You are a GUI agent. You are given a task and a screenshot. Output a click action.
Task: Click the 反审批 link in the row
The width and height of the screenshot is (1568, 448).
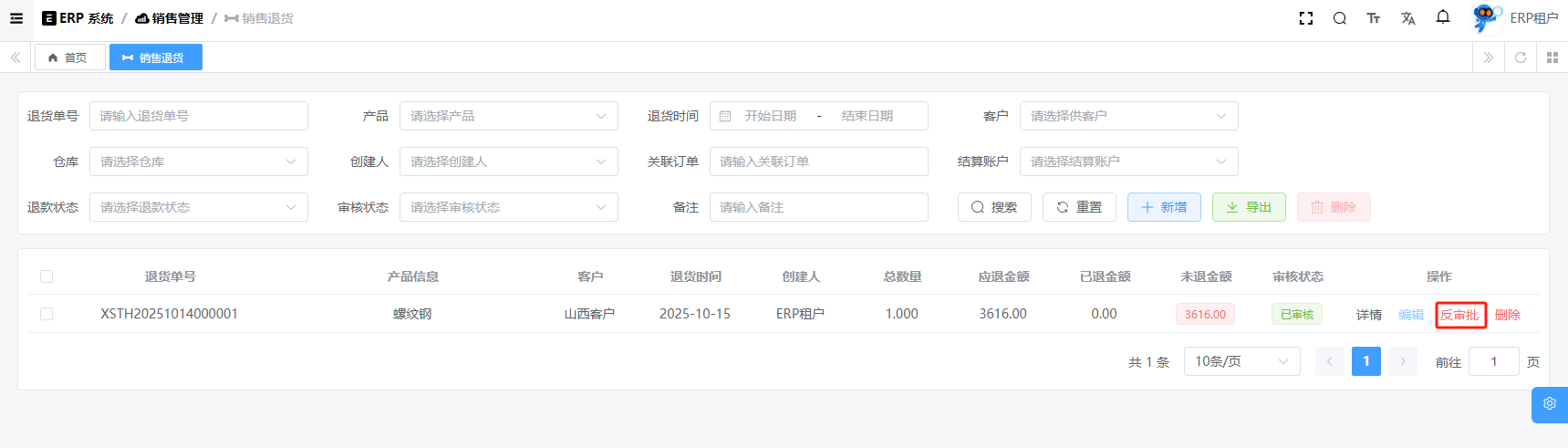pyautogui.click(x=1459, y=315)
